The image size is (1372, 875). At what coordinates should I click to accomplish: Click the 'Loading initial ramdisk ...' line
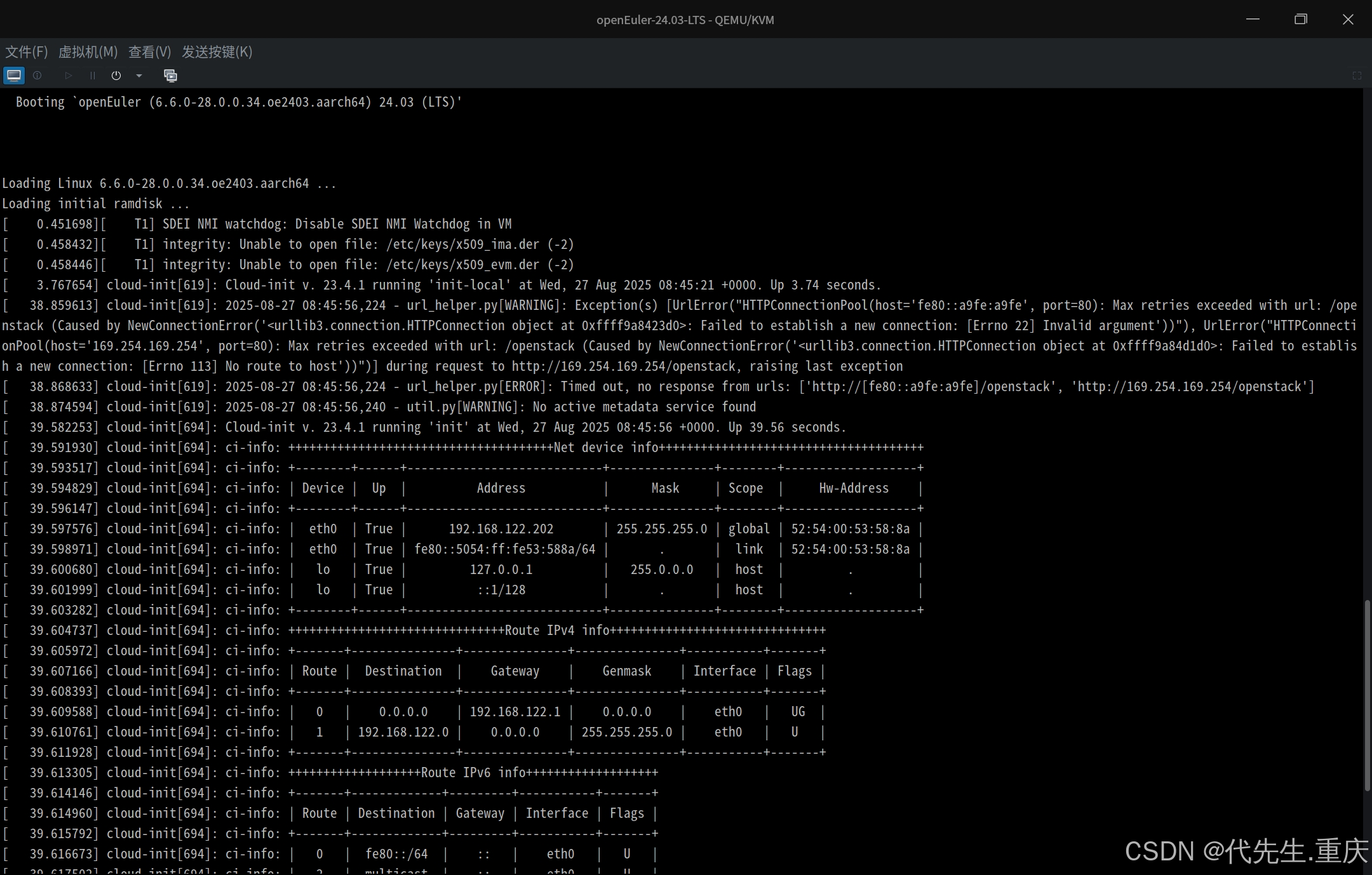point(95,204)
